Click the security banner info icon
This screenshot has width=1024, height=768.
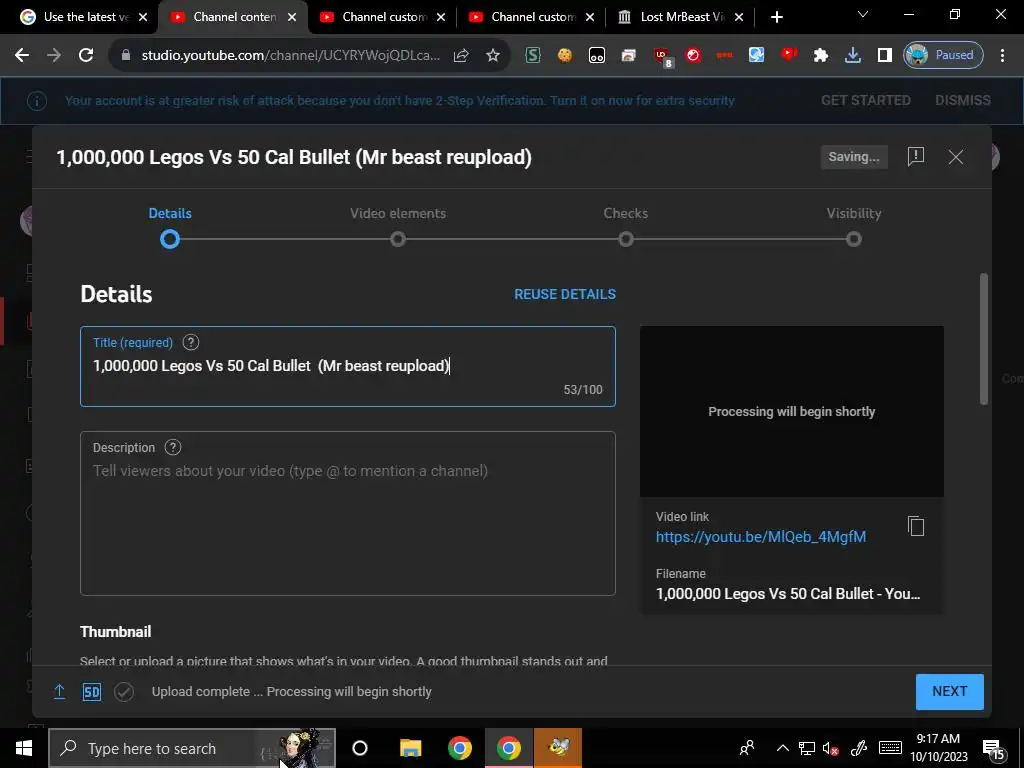[37, 101]
